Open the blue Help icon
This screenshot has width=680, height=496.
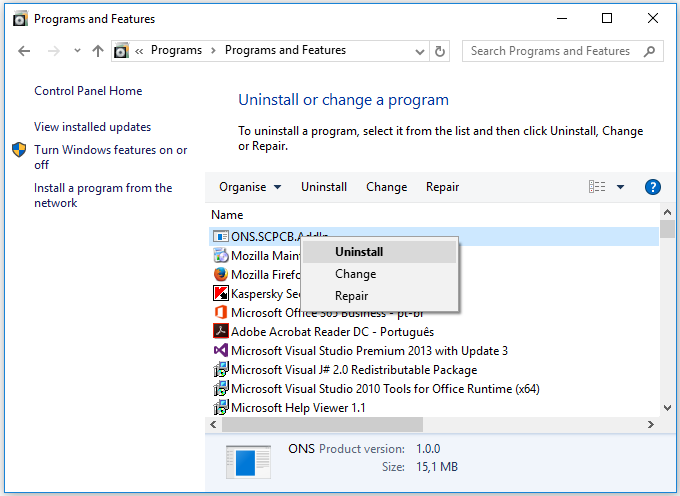coord(653,187)
